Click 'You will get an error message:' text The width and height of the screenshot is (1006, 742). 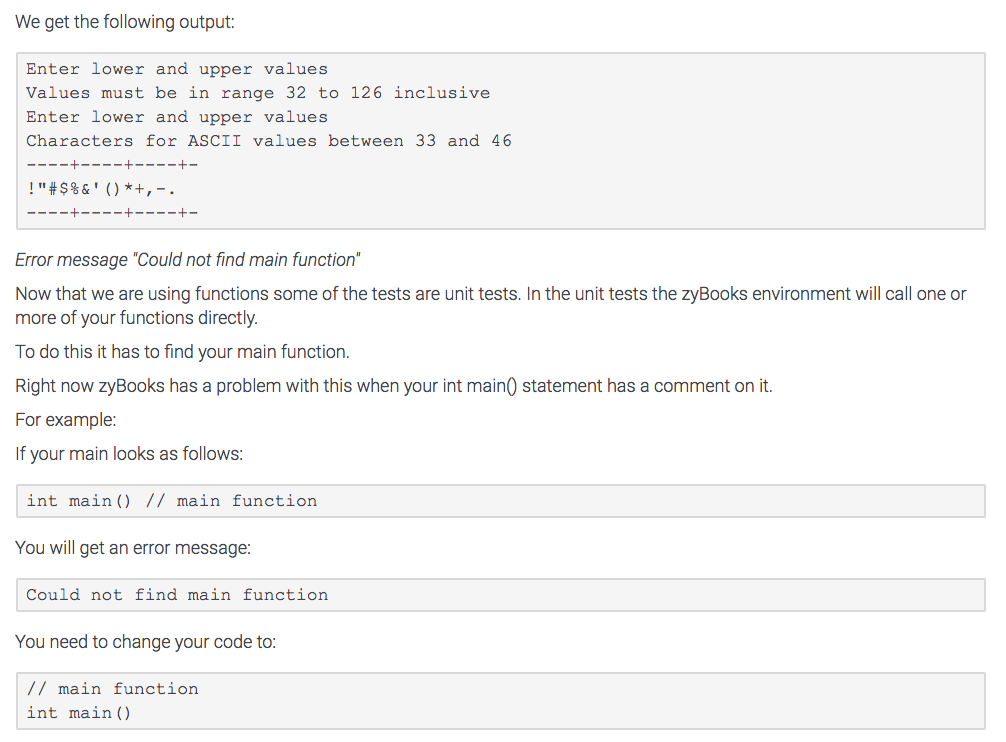tap(135, 547)
